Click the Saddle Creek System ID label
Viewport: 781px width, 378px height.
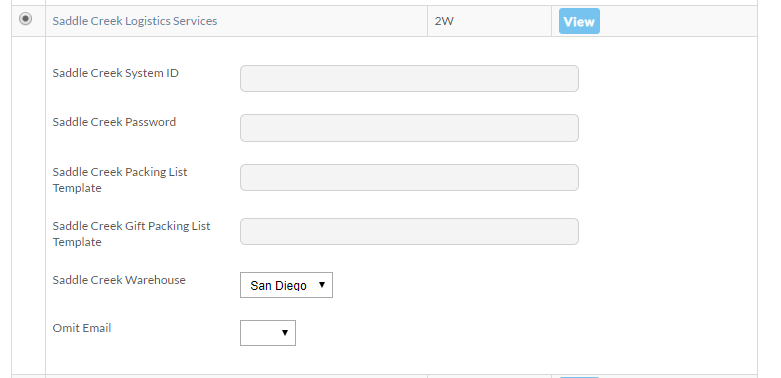click(116, 73)
